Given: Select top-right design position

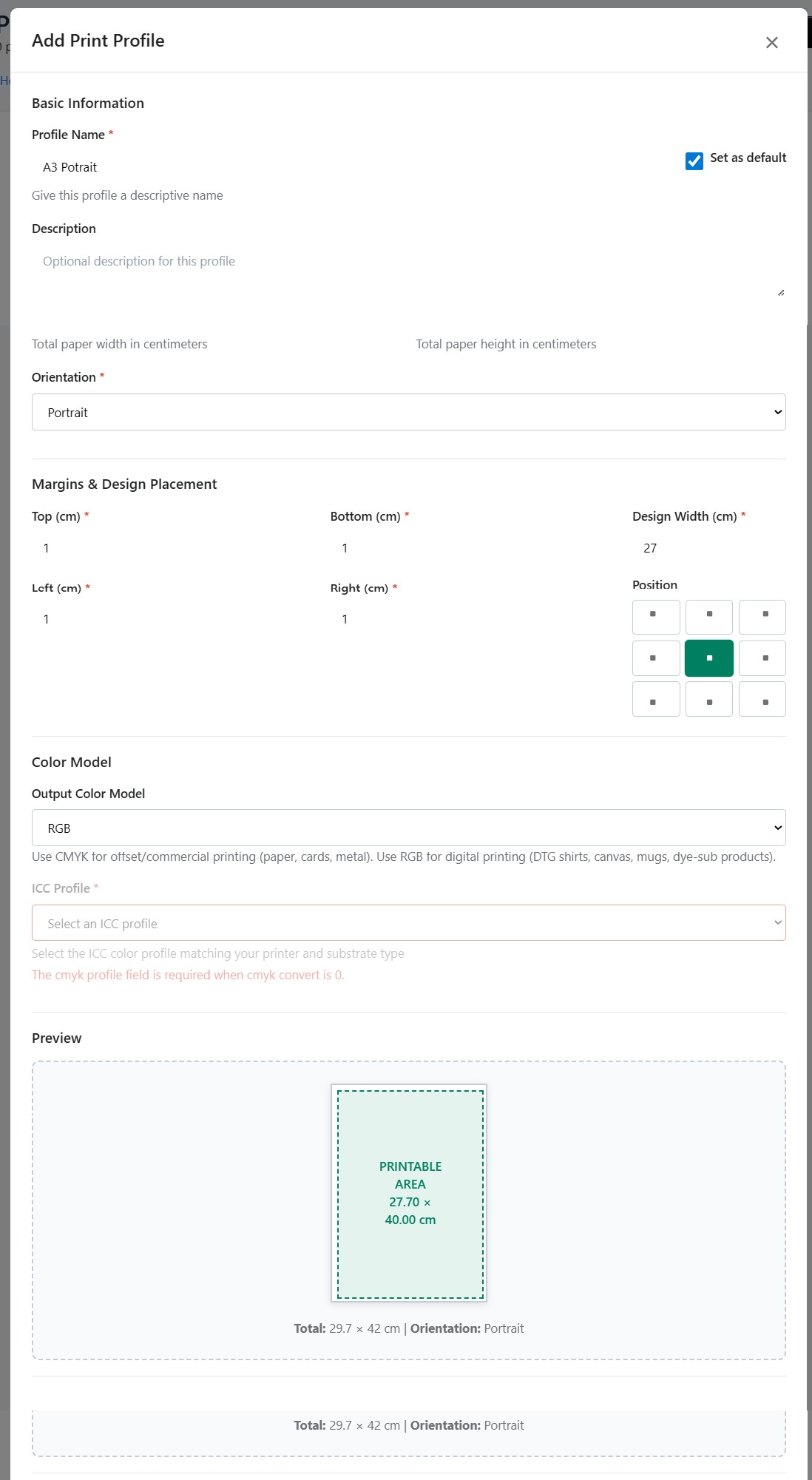Looking at the screenshot, I should (x=762, y=617).
